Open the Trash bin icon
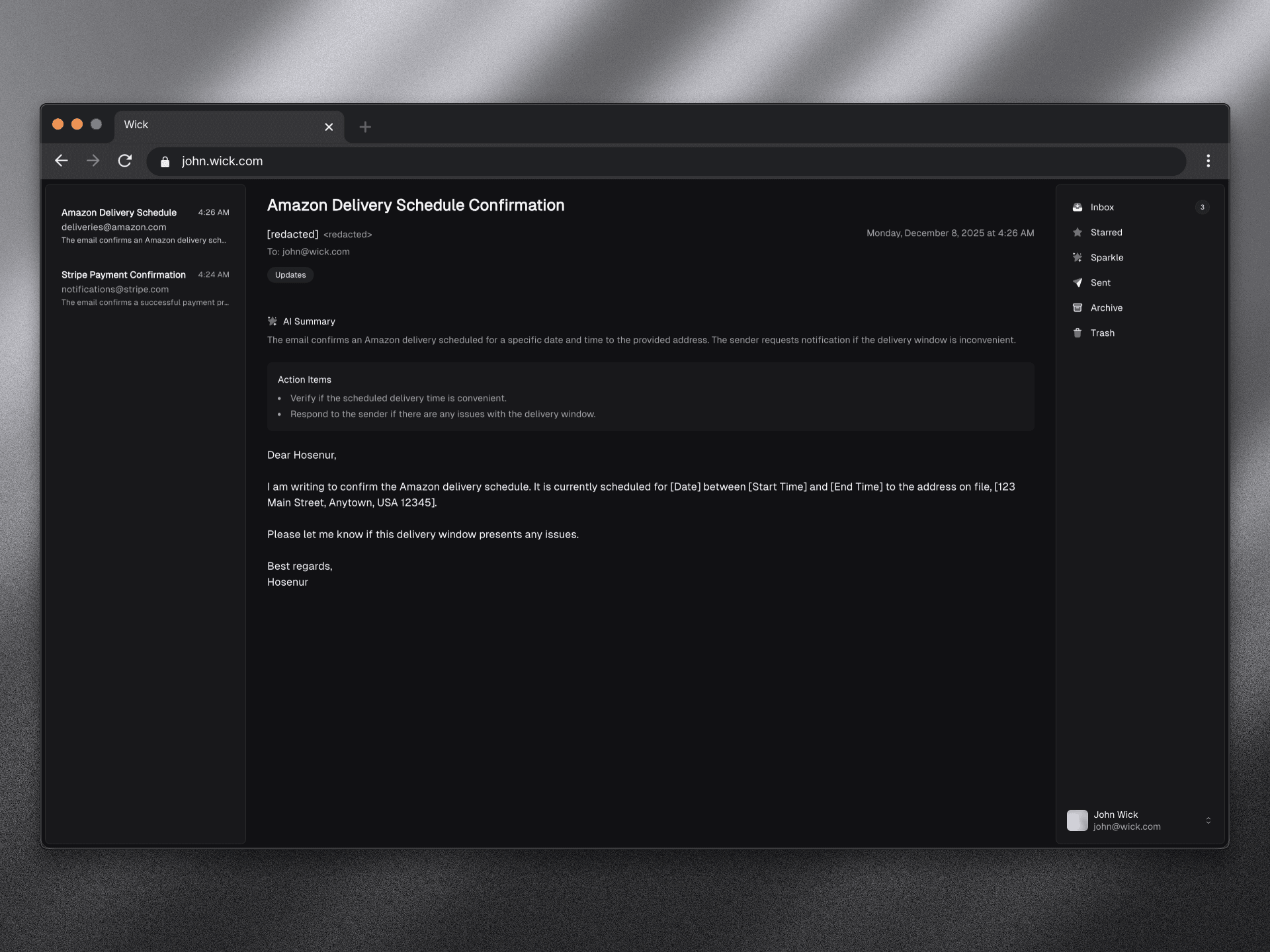1270x952 pixels. tap(1079, 333)
